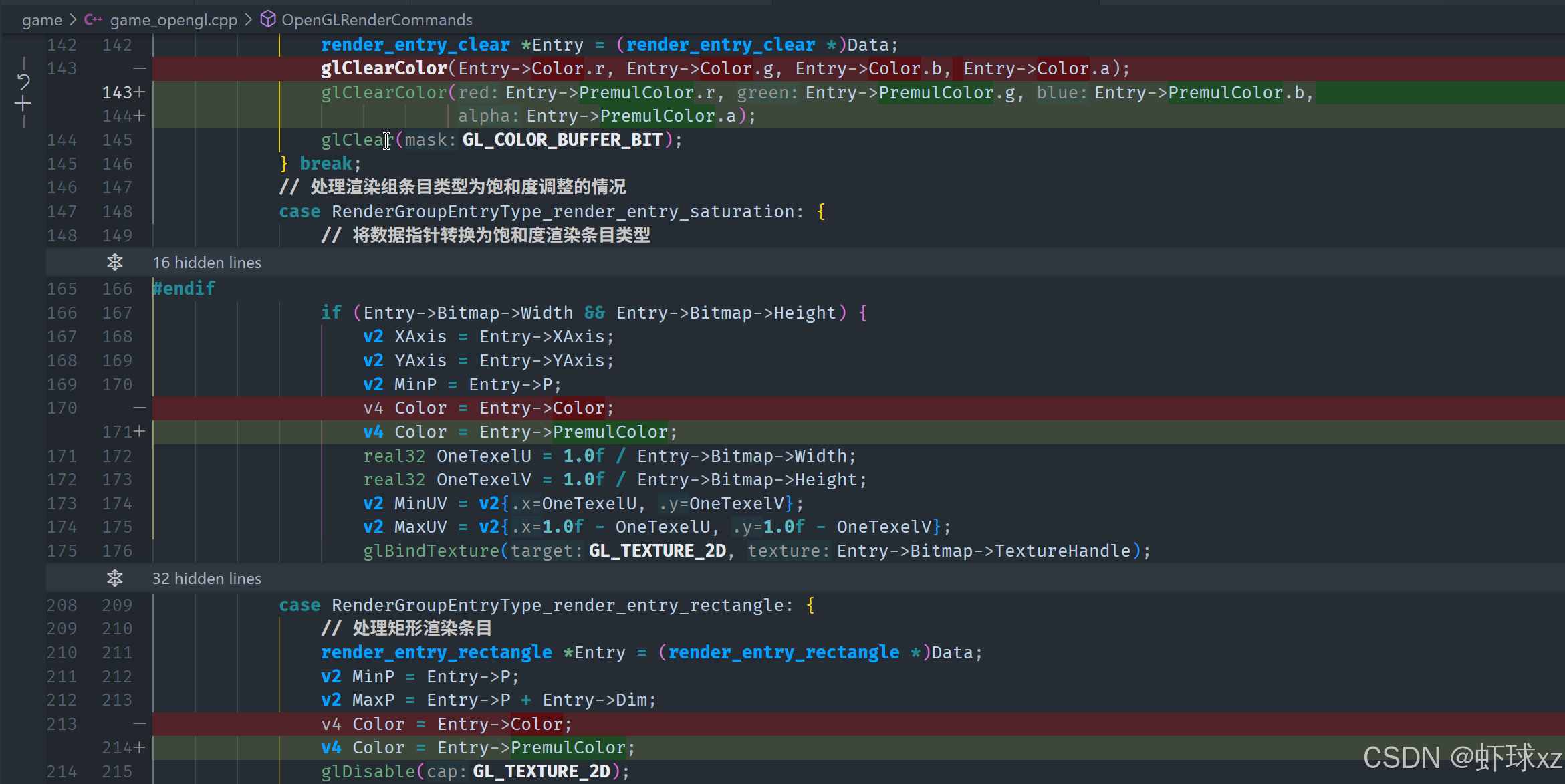Click the #endif directive text
This screenshot has height=784, width=1565.
(x=184, y=289)
